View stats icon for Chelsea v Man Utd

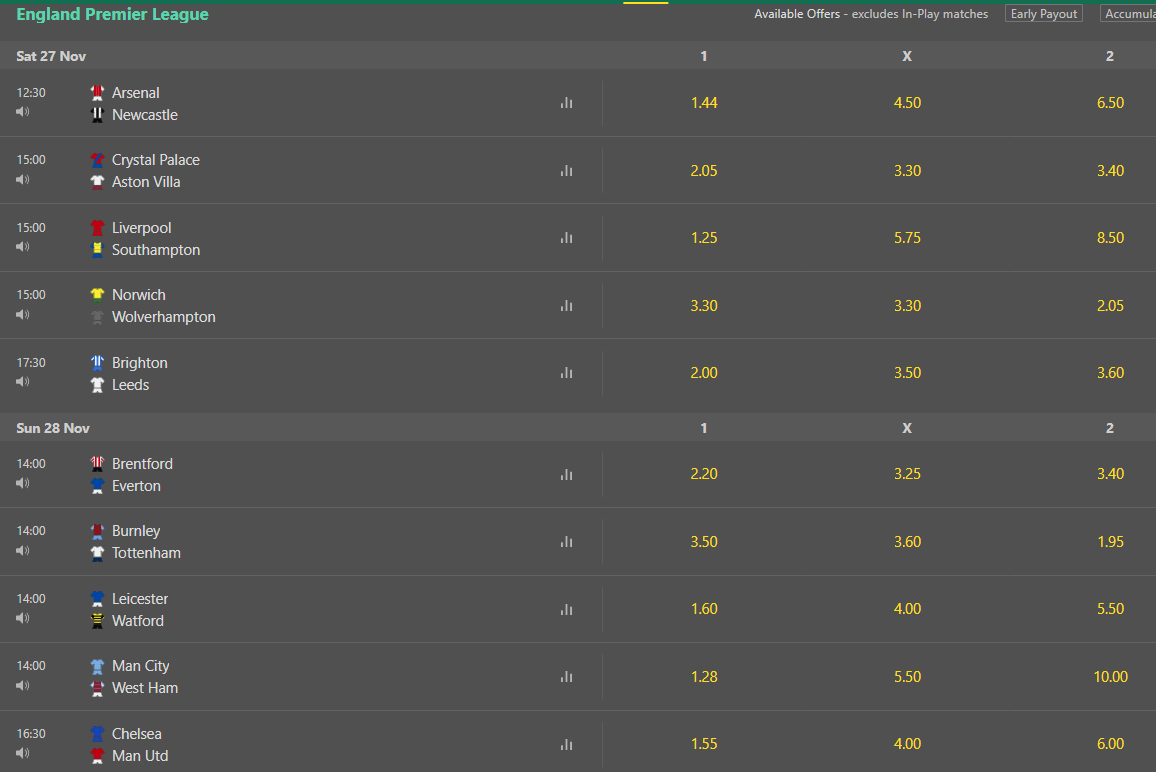566,744
